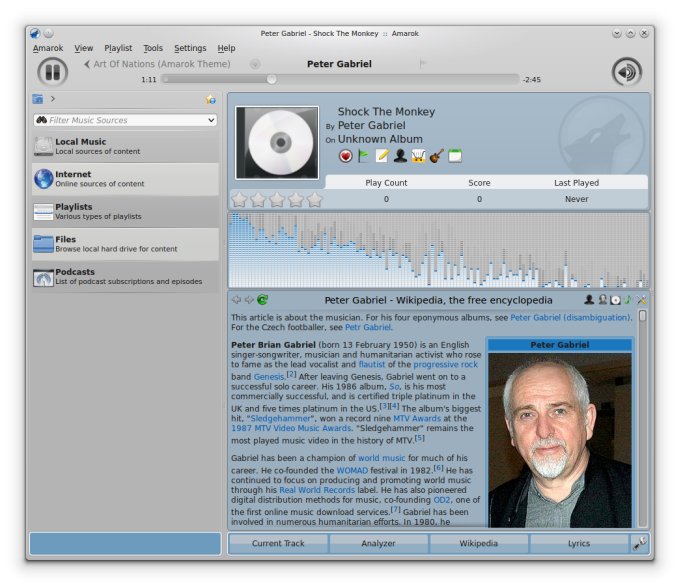Screen dimensions: 680x586
Task: Click the pencil edit track details icon
Action: click(x=382, y=156)
